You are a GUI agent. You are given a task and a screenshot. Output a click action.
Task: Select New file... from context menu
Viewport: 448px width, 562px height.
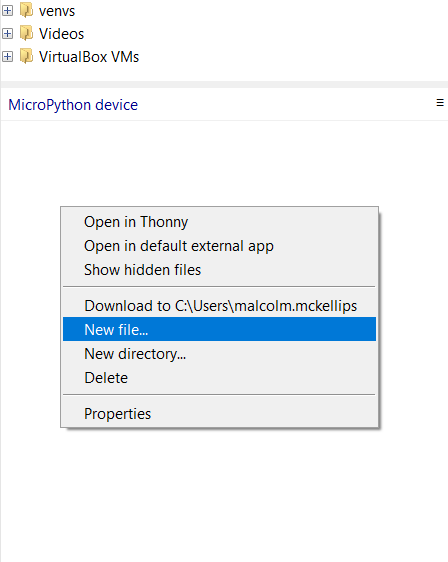[x=219, y=329]
